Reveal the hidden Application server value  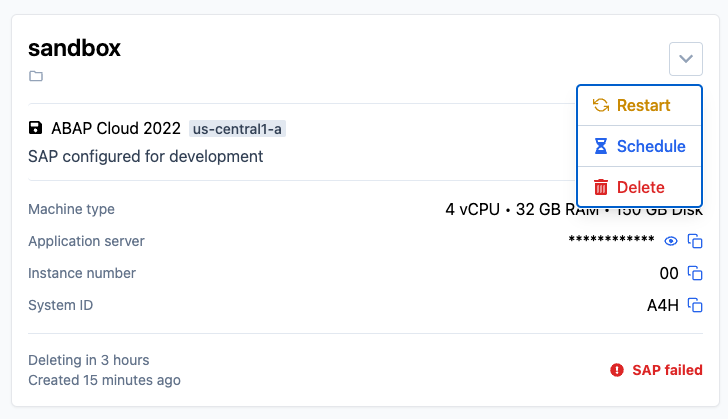click(x=671, y=241)
